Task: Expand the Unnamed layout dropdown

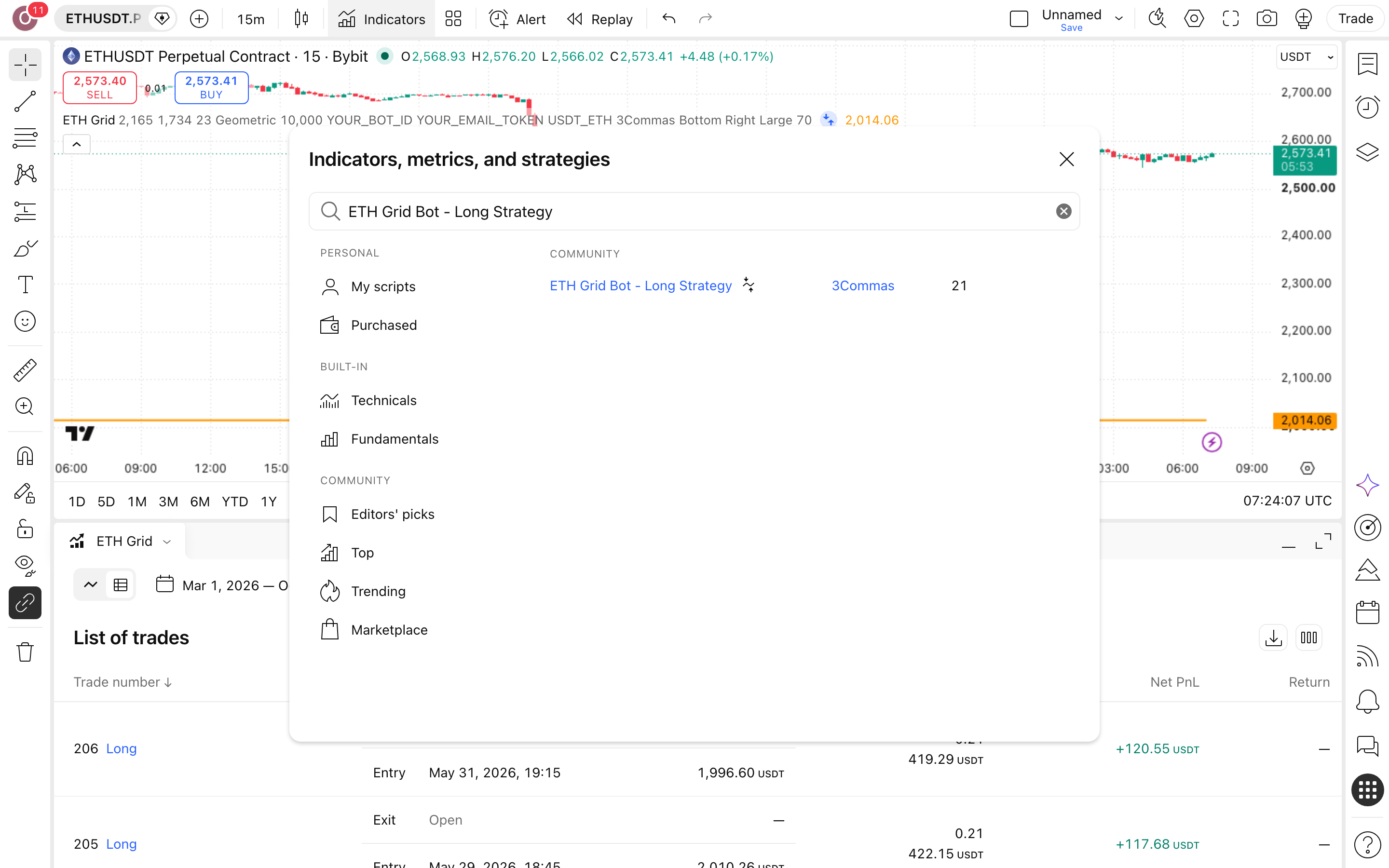Action: [x=1118, y=18]
